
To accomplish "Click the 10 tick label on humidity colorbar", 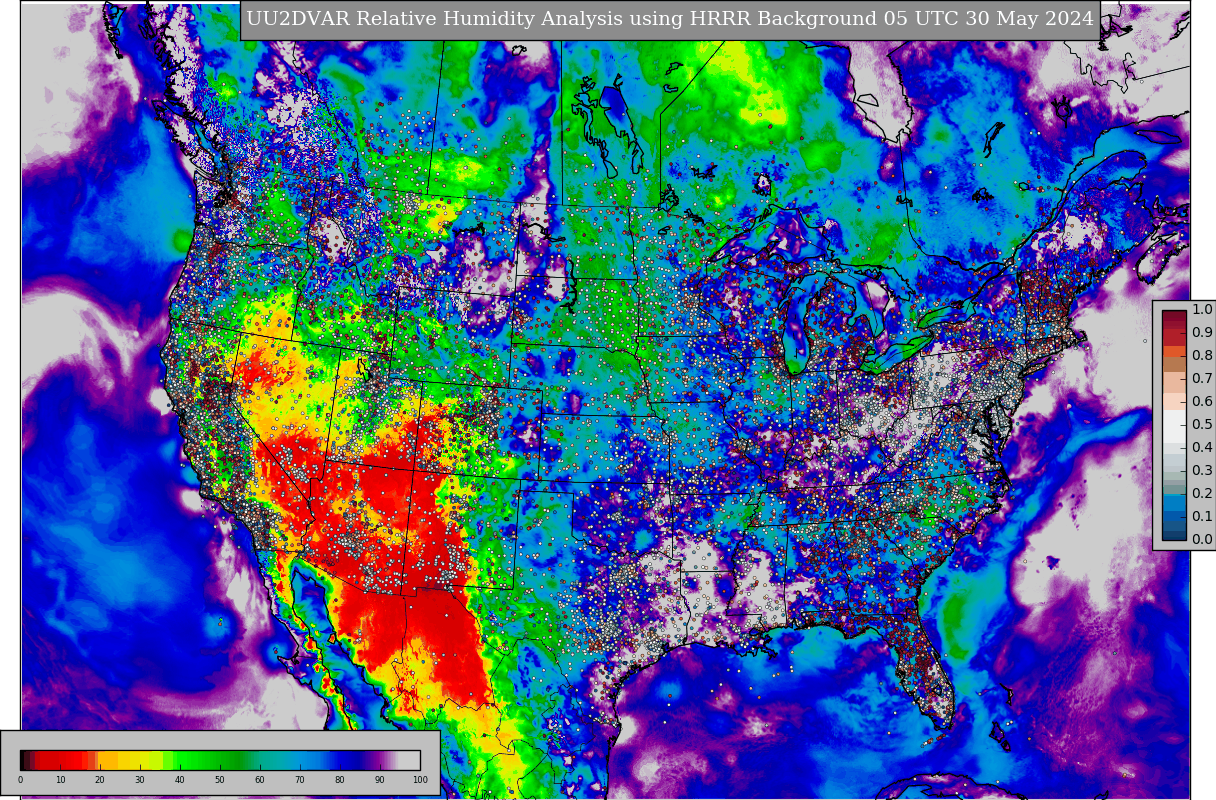I will pos(60,780).
